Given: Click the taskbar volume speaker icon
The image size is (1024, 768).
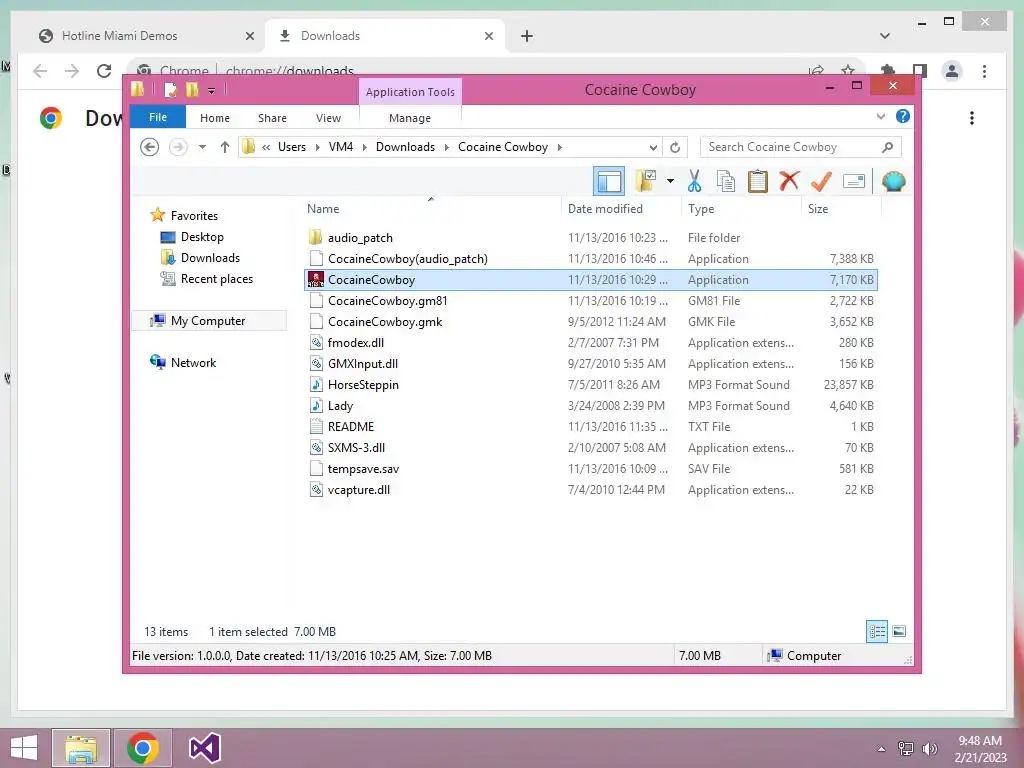Looking at the screenshot, I should [x=929, y=749].
